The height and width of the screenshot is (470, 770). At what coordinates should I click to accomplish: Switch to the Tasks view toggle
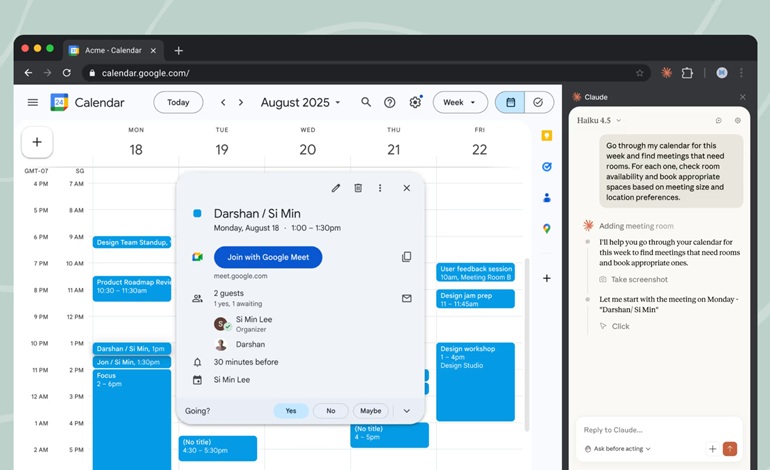(x=538, y=102)
